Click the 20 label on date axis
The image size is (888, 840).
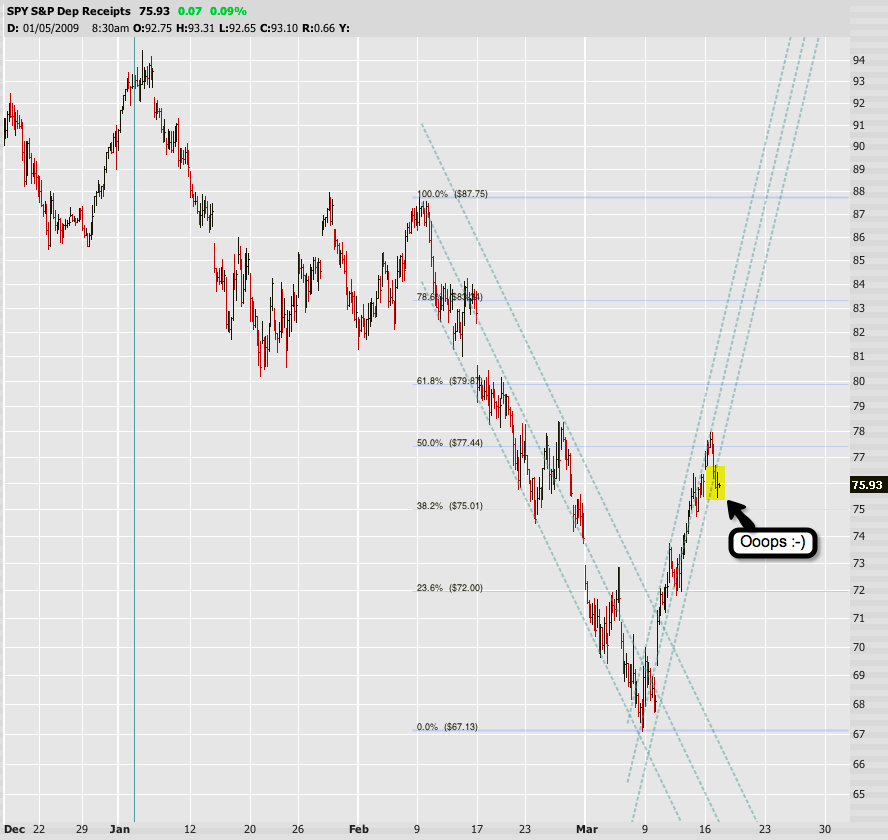(250, 829)
